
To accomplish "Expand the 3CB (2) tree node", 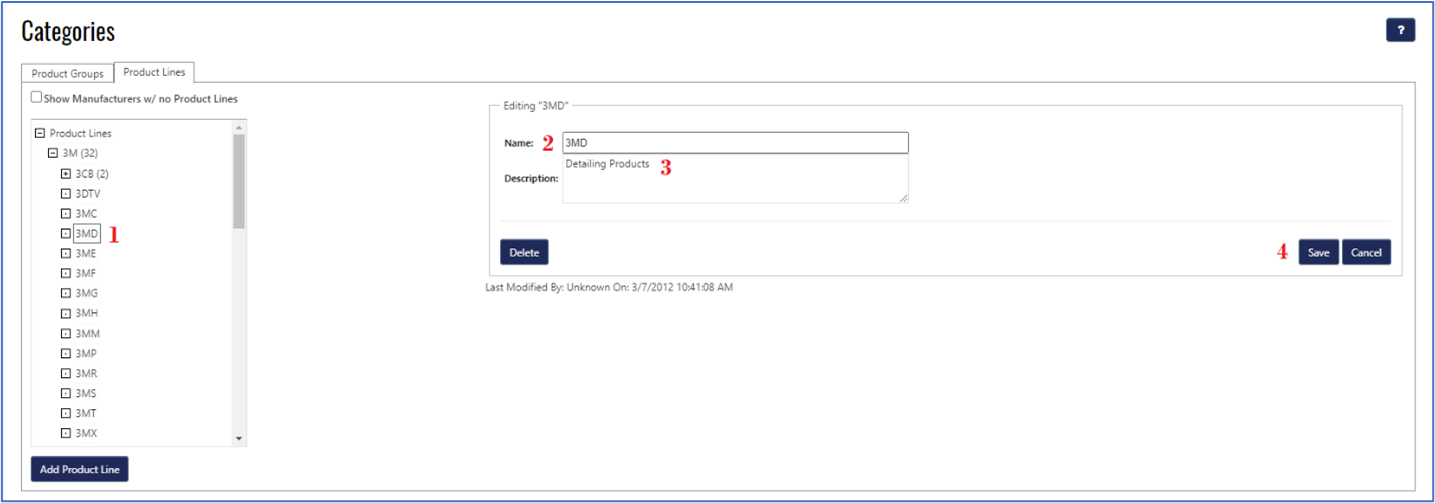I will 66,173.
